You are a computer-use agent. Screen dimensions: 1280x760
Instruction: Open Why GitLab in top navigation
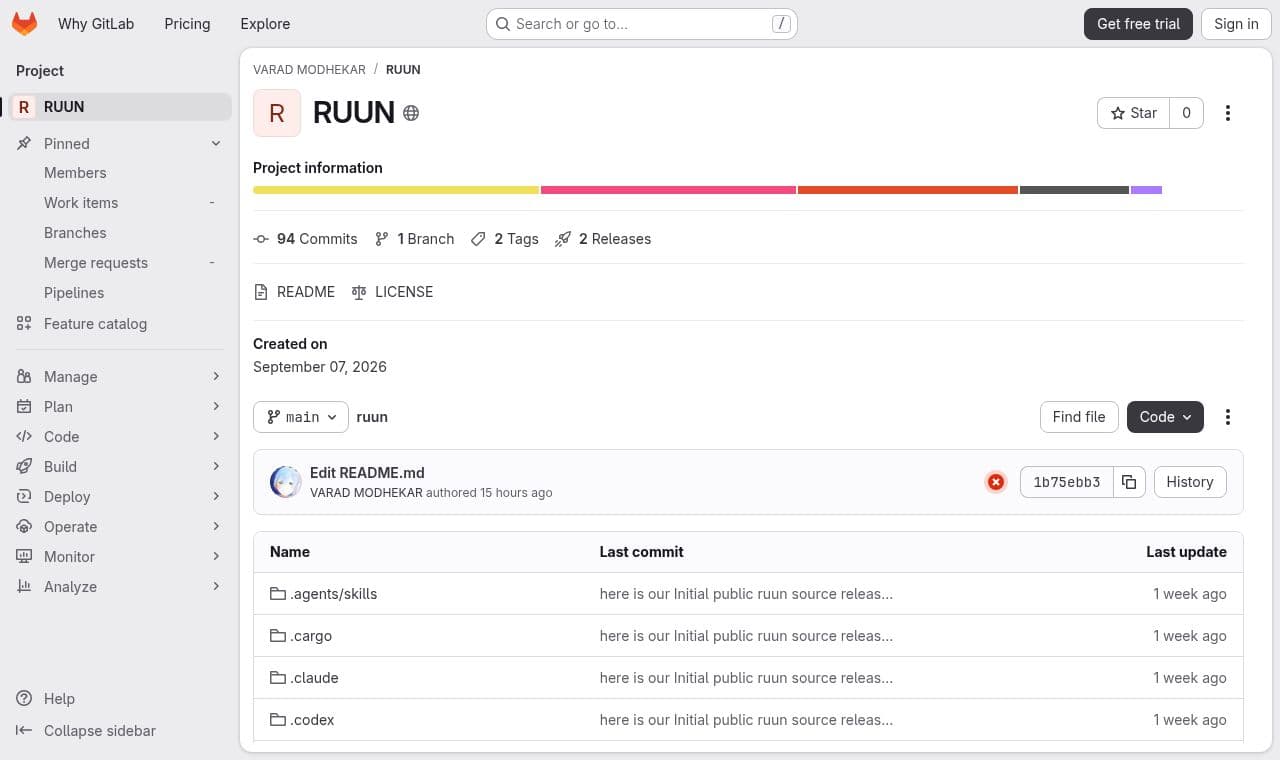click(96, 24)
